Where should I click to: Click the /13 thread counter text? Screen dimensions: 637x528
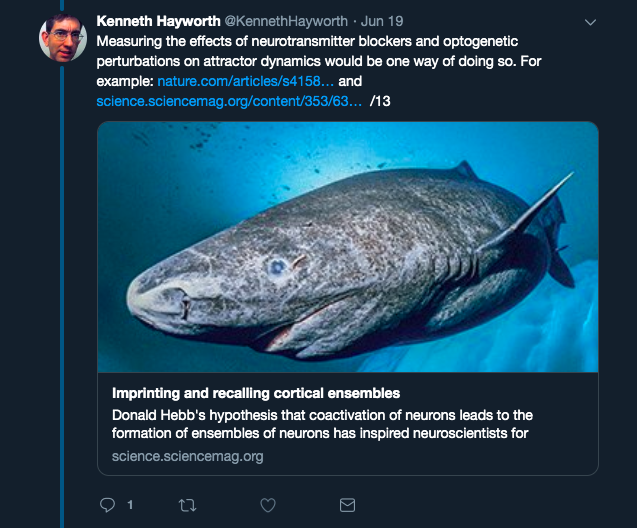[x=380, y=101]
